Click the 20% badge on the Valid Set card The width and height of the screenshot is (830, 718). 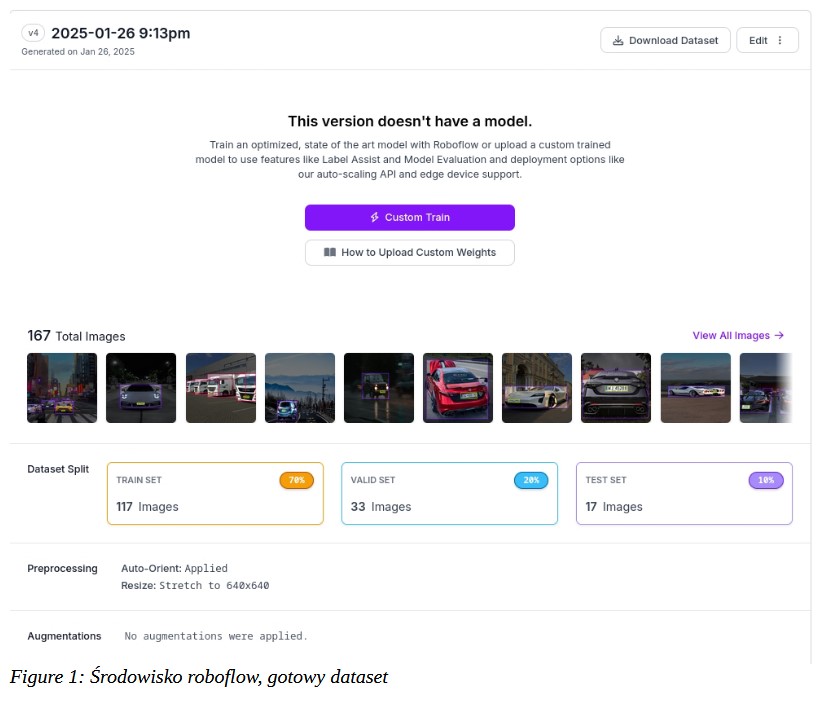pyautogui.click(x=532, y=480)
